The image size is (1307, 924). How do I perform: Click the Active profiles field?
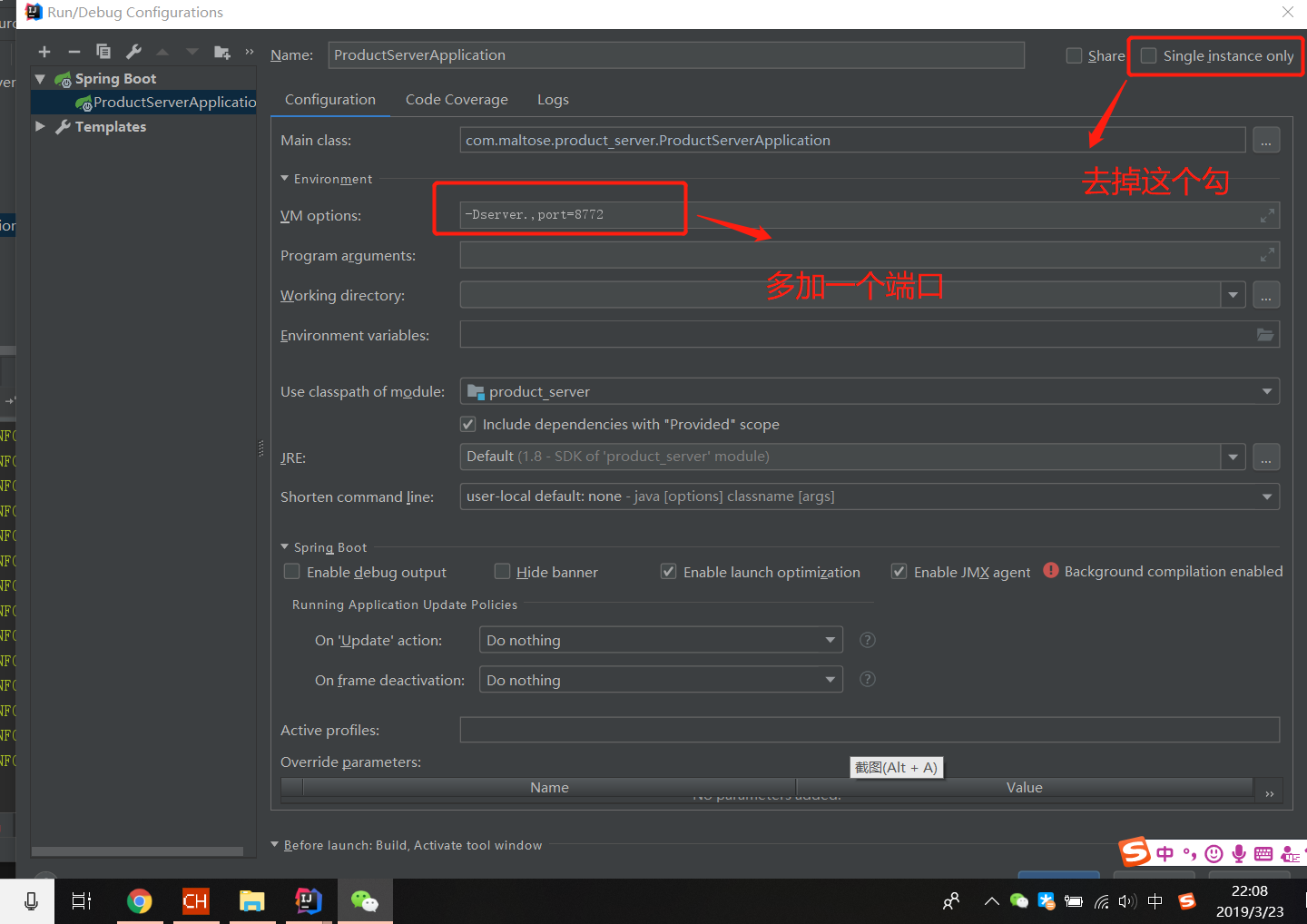[x=870, y=730]
